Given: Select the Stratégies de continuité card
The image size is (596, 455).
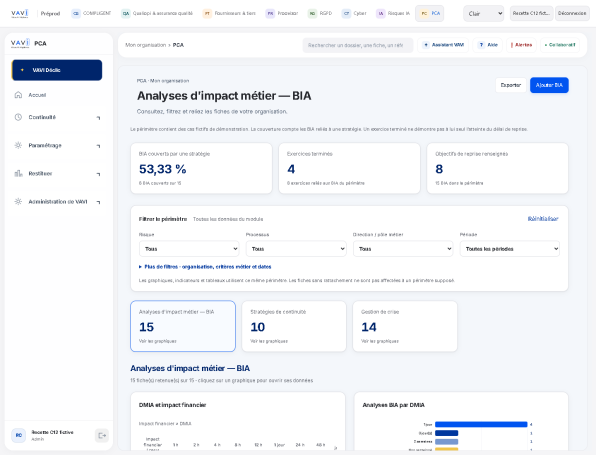Looking at the screenshot, I should (294, 326).
